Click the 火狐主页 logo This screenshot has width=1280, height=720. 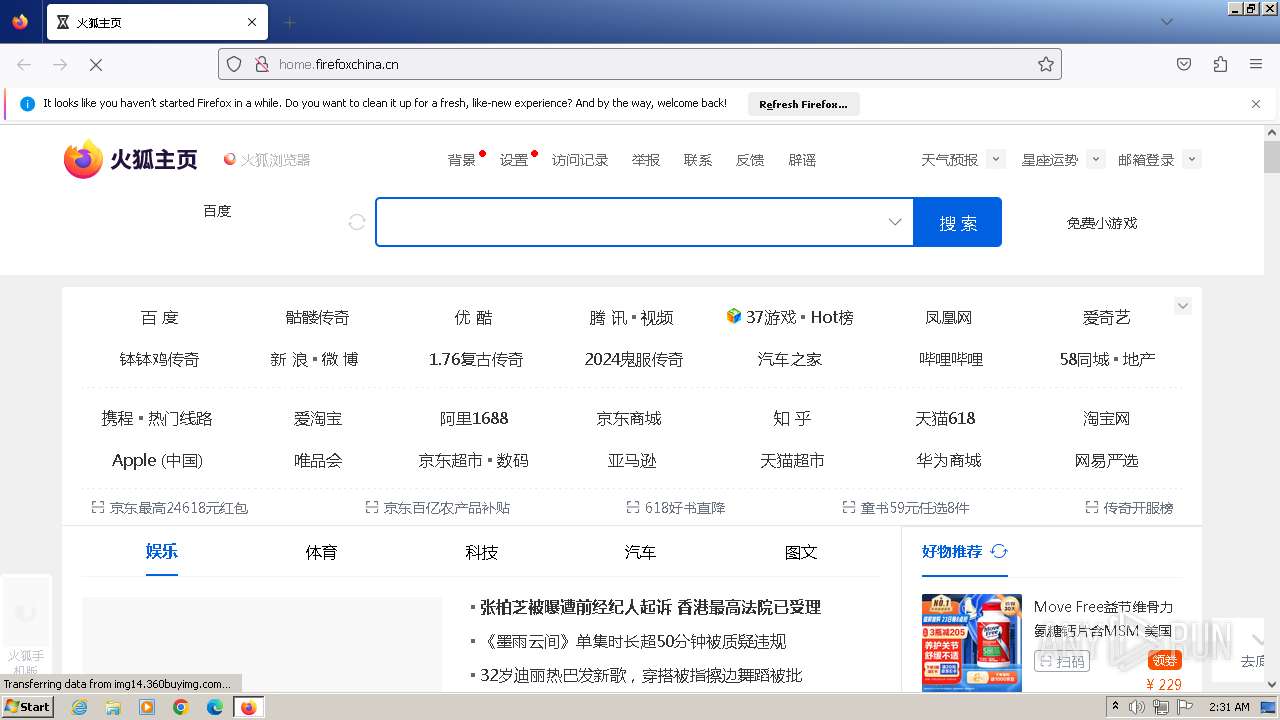click(x=130, y=159)
